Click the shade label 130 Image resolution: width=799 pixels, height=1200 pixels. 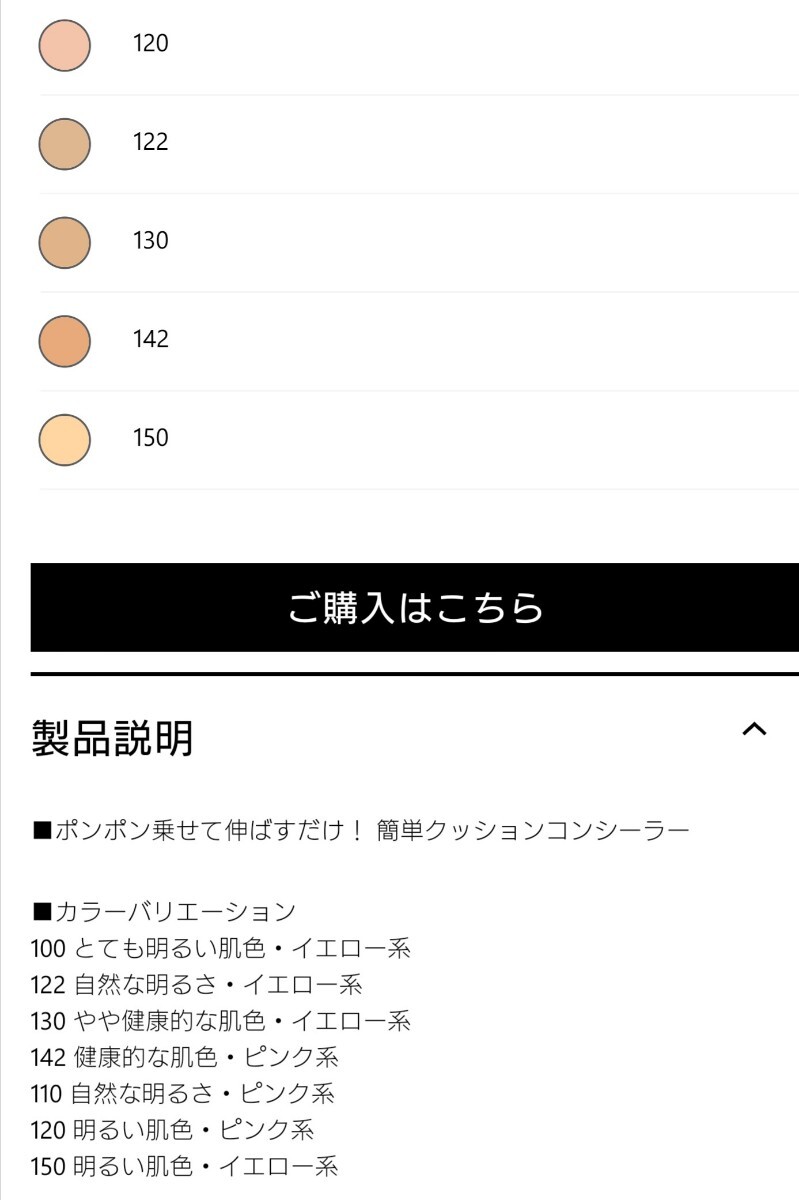coord(150,242)
